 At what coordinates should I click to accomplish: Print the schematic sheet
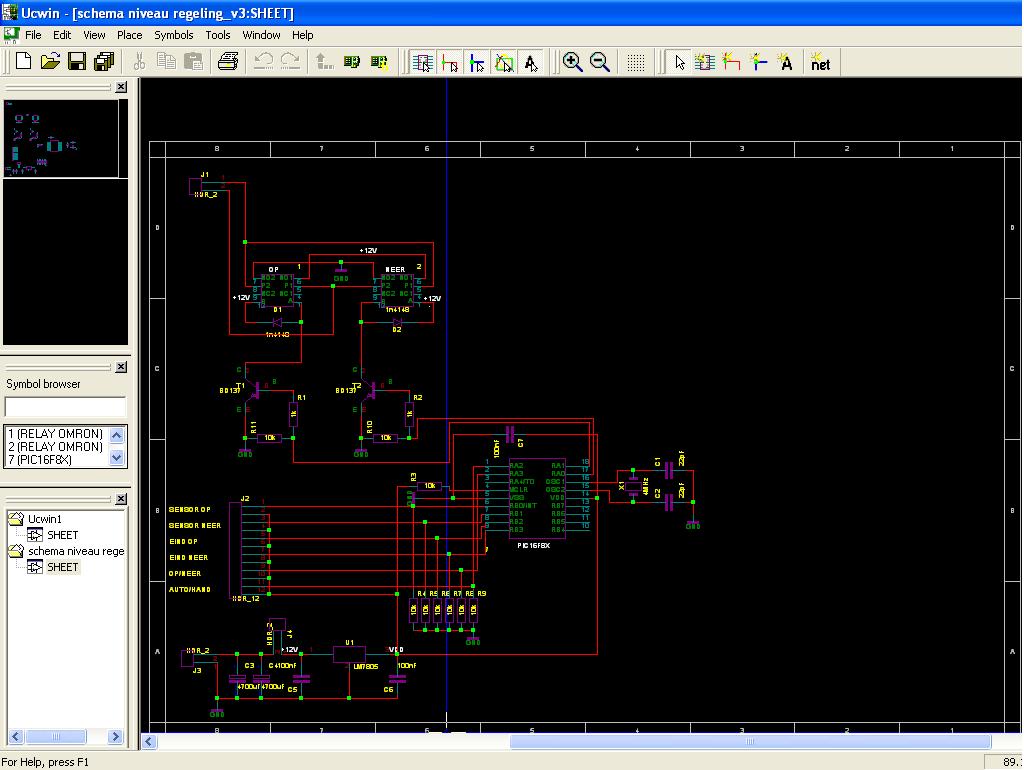point(228,62)
